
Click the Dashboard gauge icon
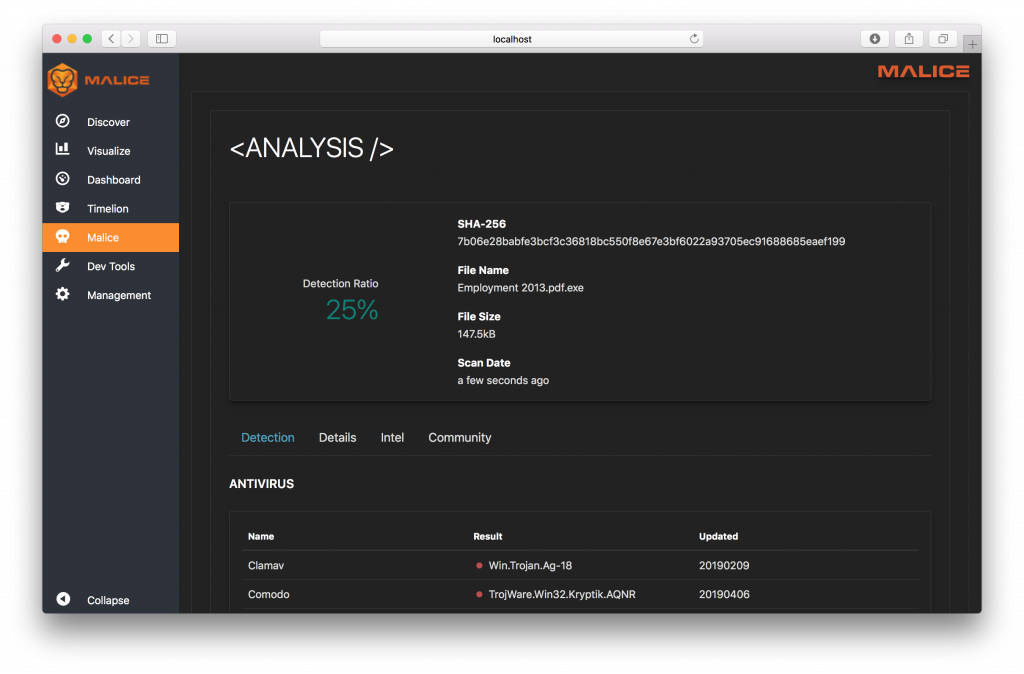[63, 178]
